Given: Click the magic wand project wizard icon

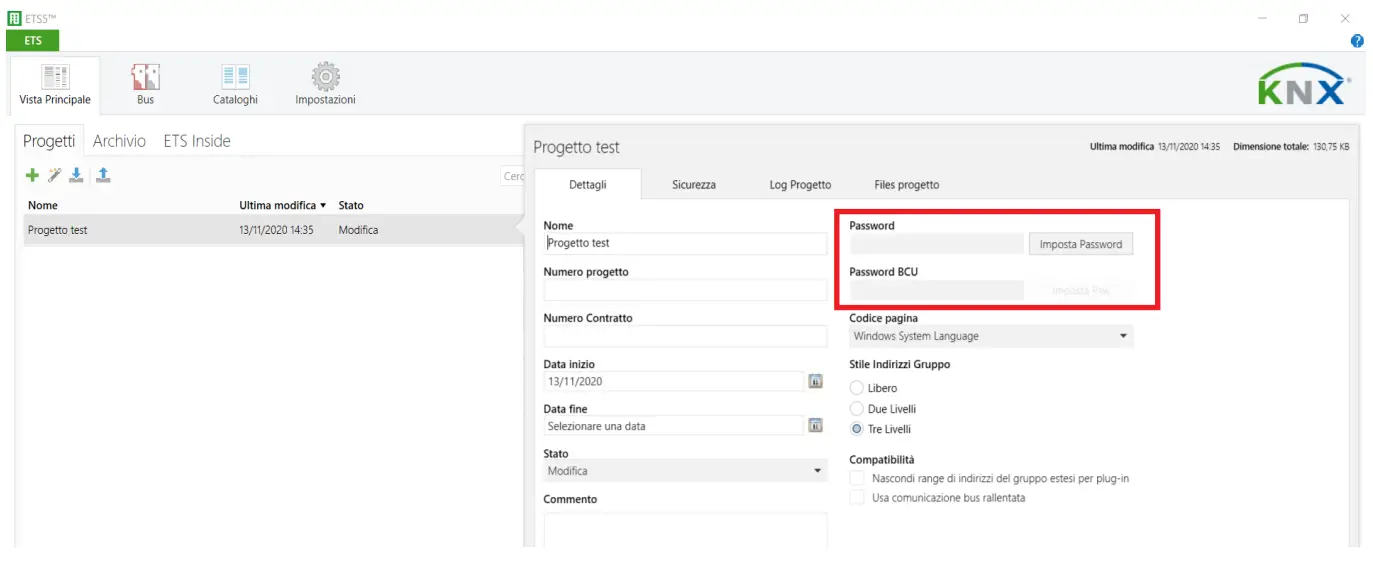Looking at the screenshot, I should pyautogui.click(x=54, y=176).
